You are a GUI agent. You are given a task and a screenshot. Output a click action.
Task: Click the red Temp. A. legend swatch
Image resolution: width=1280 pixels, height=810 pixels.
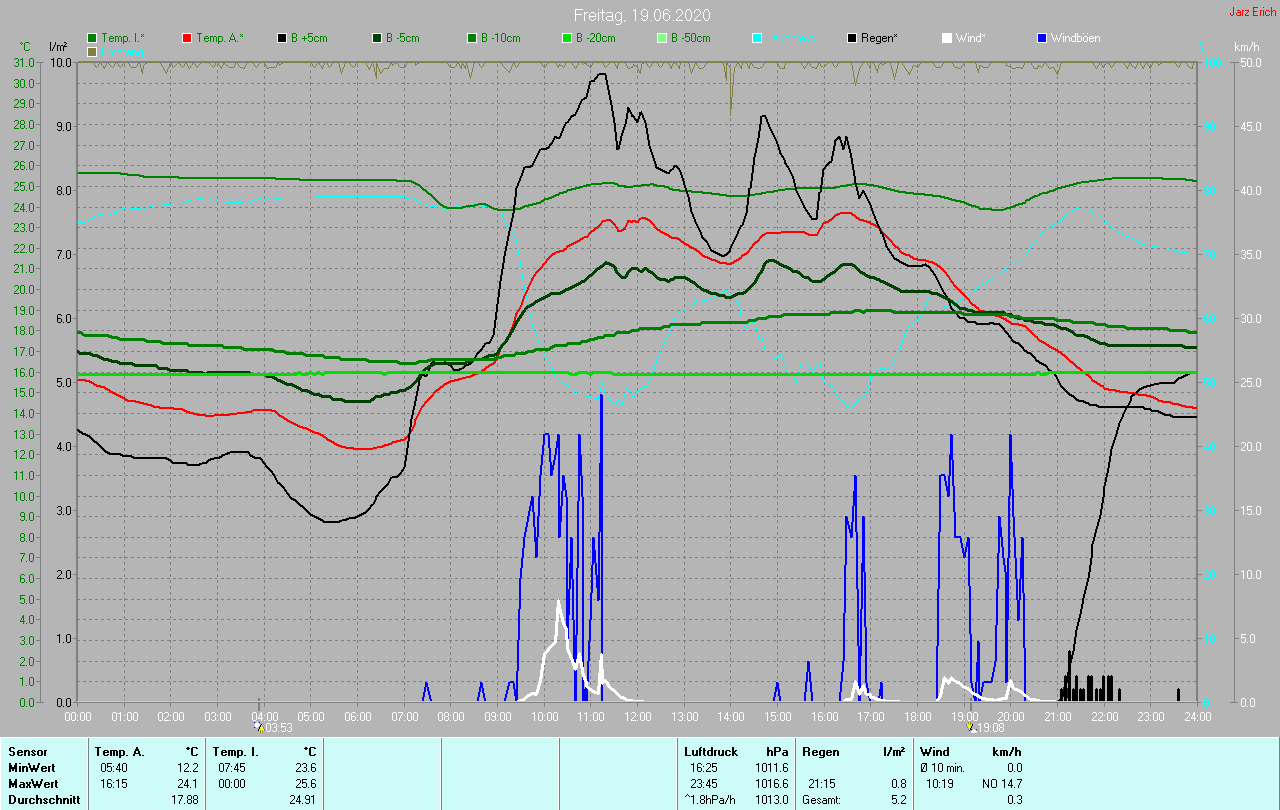click(187, 38)
